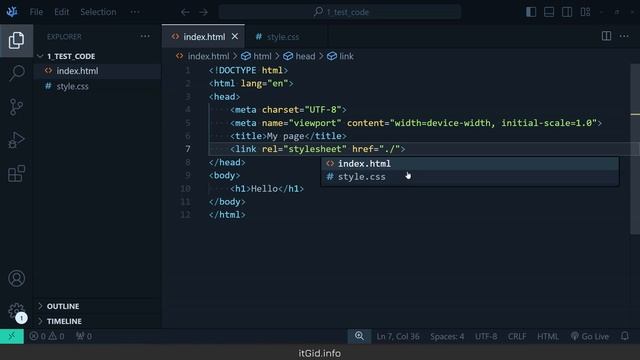Change encoding via UTF-8
Screen dimensions: 640x360
pos(486,336)
